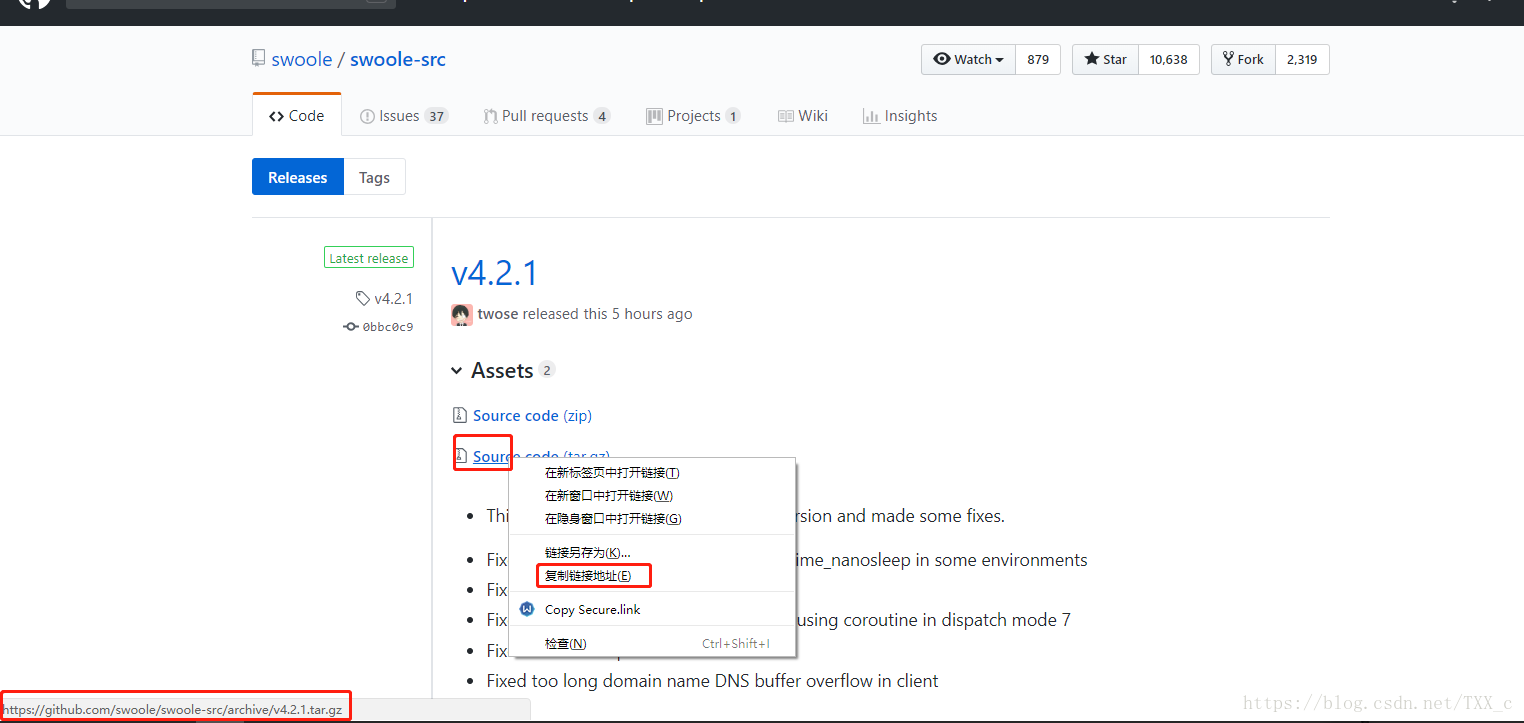Viewport: 1524px width, 723px height.
Task: Click the Pull requests count badge 4
Action: pyautogui.click(x=601, y=116)
